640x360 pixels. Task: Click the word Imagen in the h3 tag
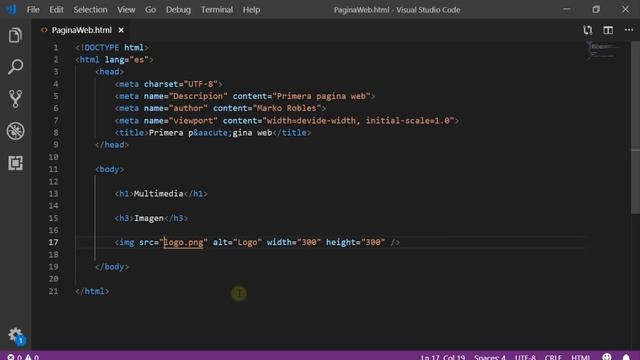tap(149, 218)
